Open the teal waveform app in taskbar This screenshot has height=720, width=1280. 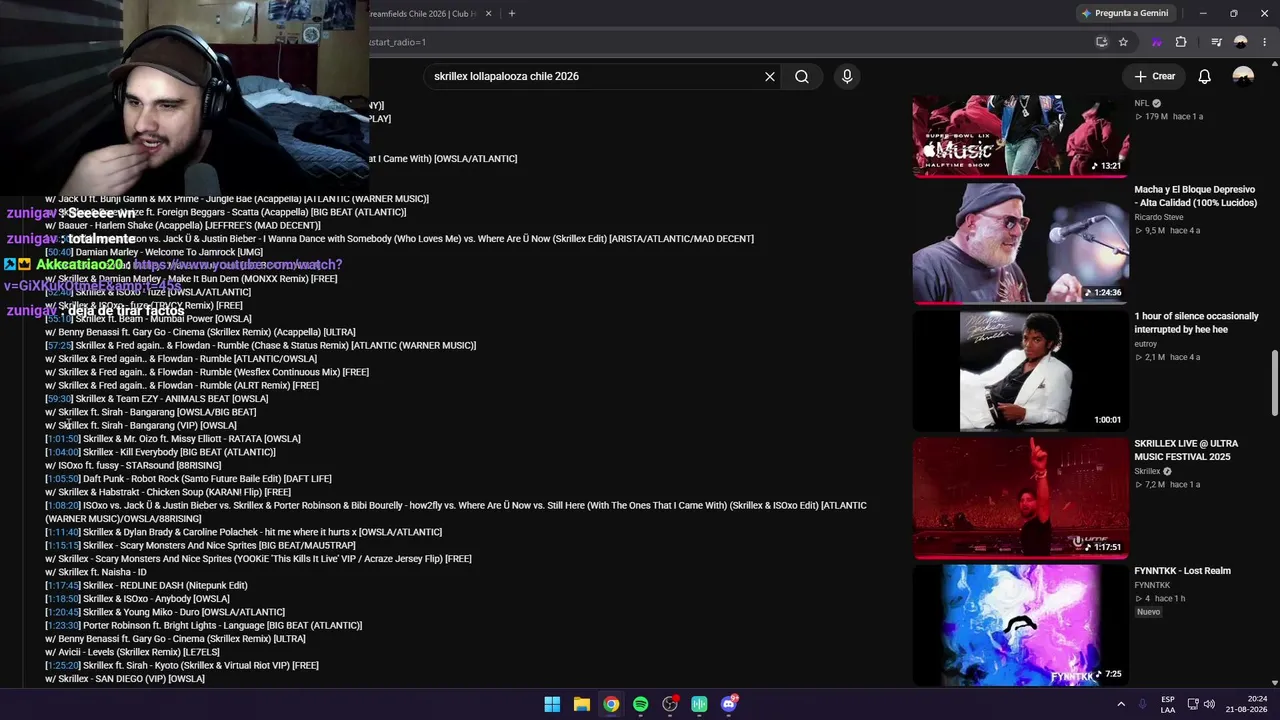(x=699, y=704)
